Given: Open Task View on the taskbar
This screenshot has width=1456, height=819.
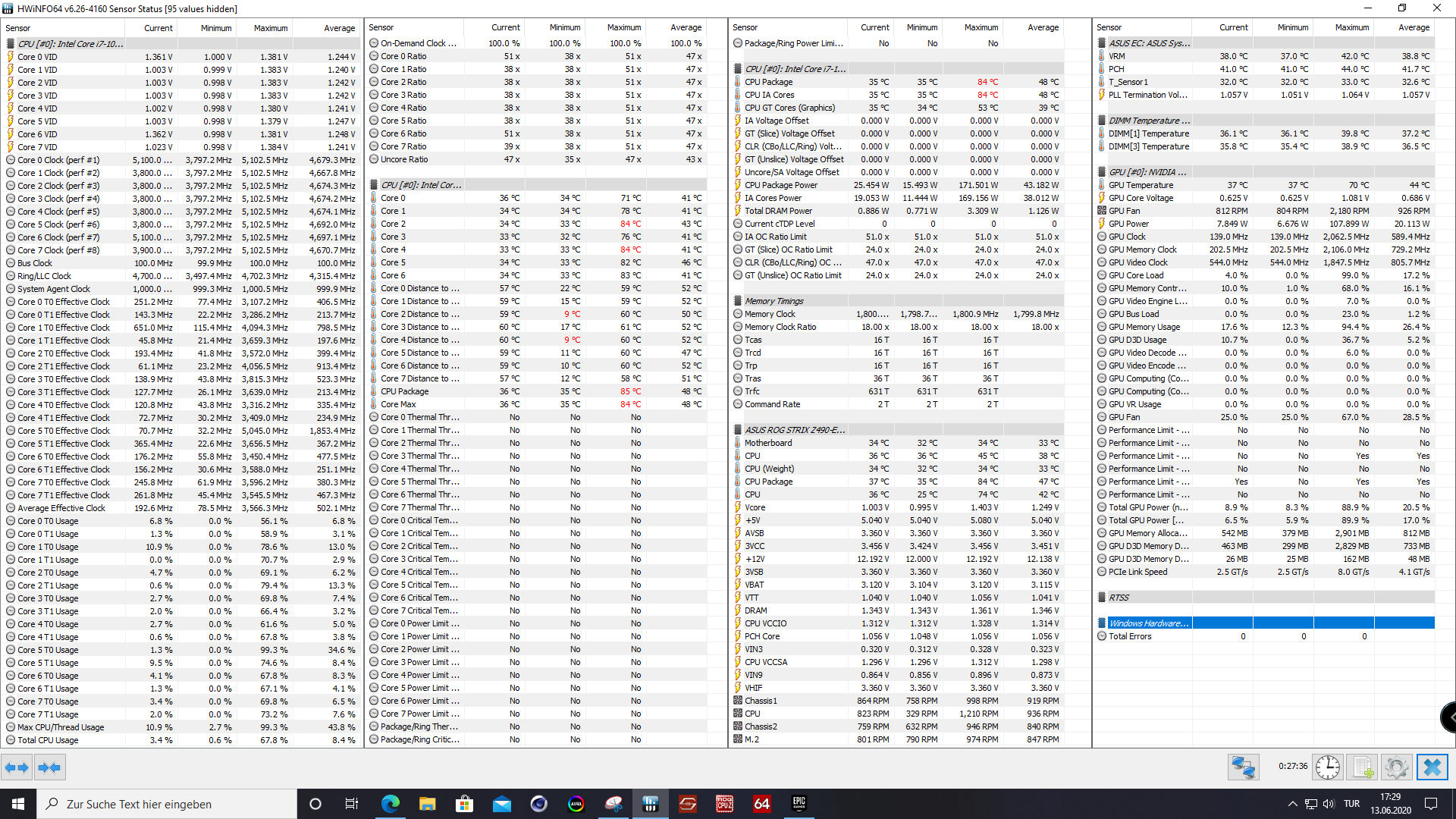Looking at the screenshot, I should point(352,804).
